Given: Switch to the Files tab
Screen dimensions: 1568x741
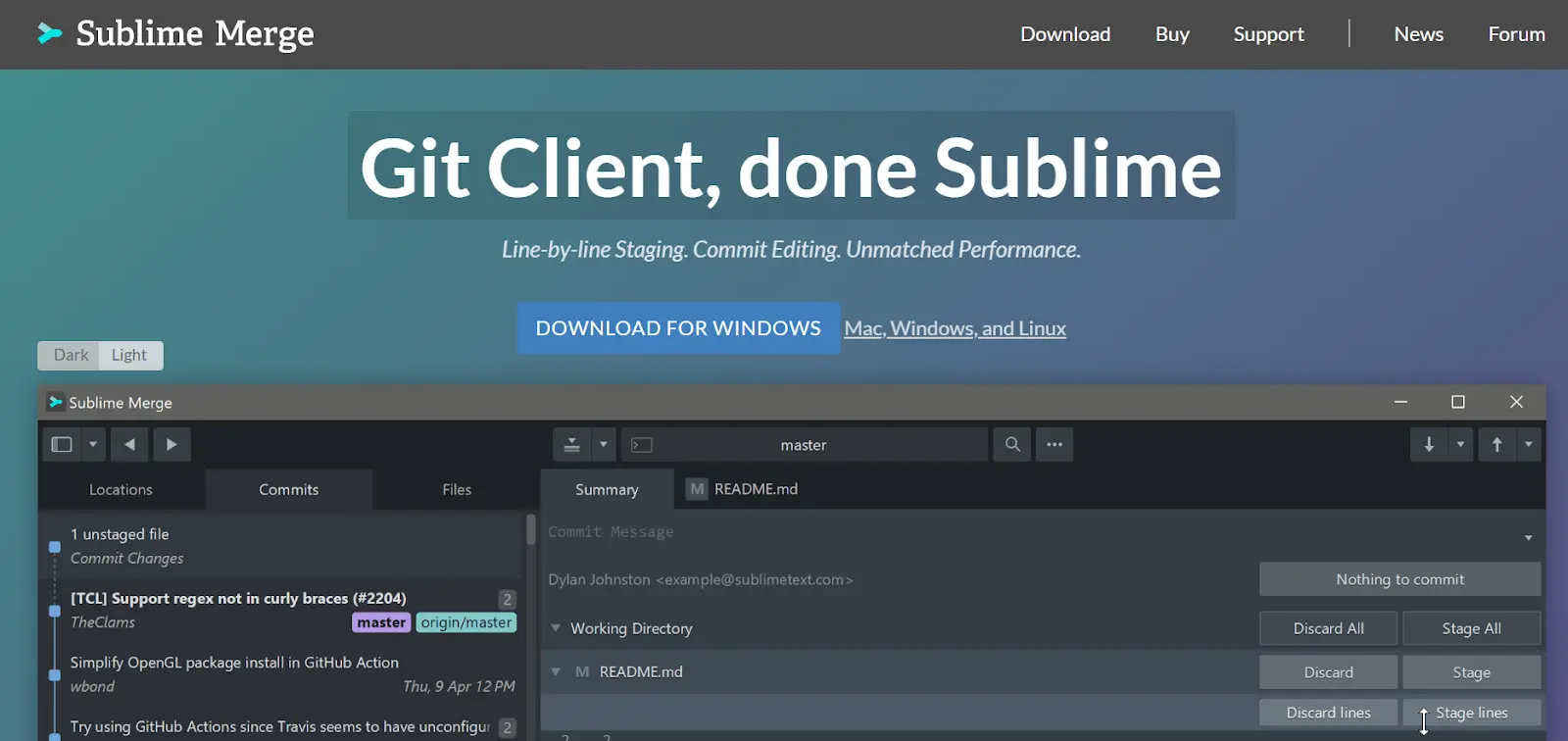Looking at the screenshot, I should tap(457, 489).
